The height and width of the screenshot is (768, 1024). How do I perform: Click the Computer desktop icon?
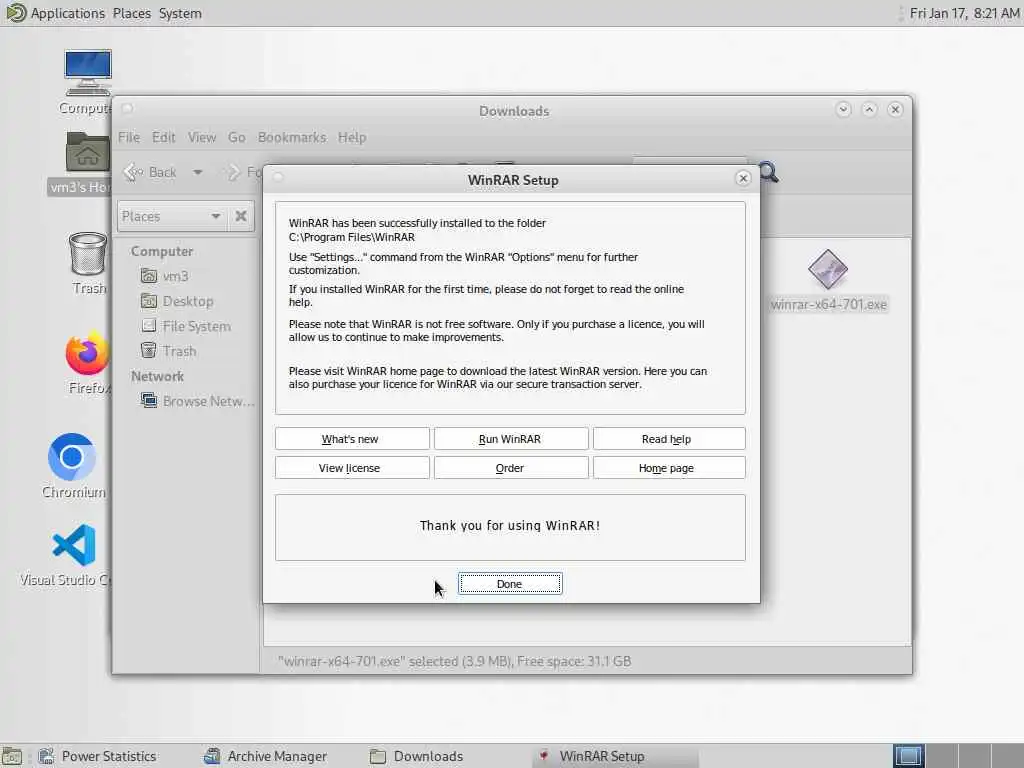pos(88,73)
